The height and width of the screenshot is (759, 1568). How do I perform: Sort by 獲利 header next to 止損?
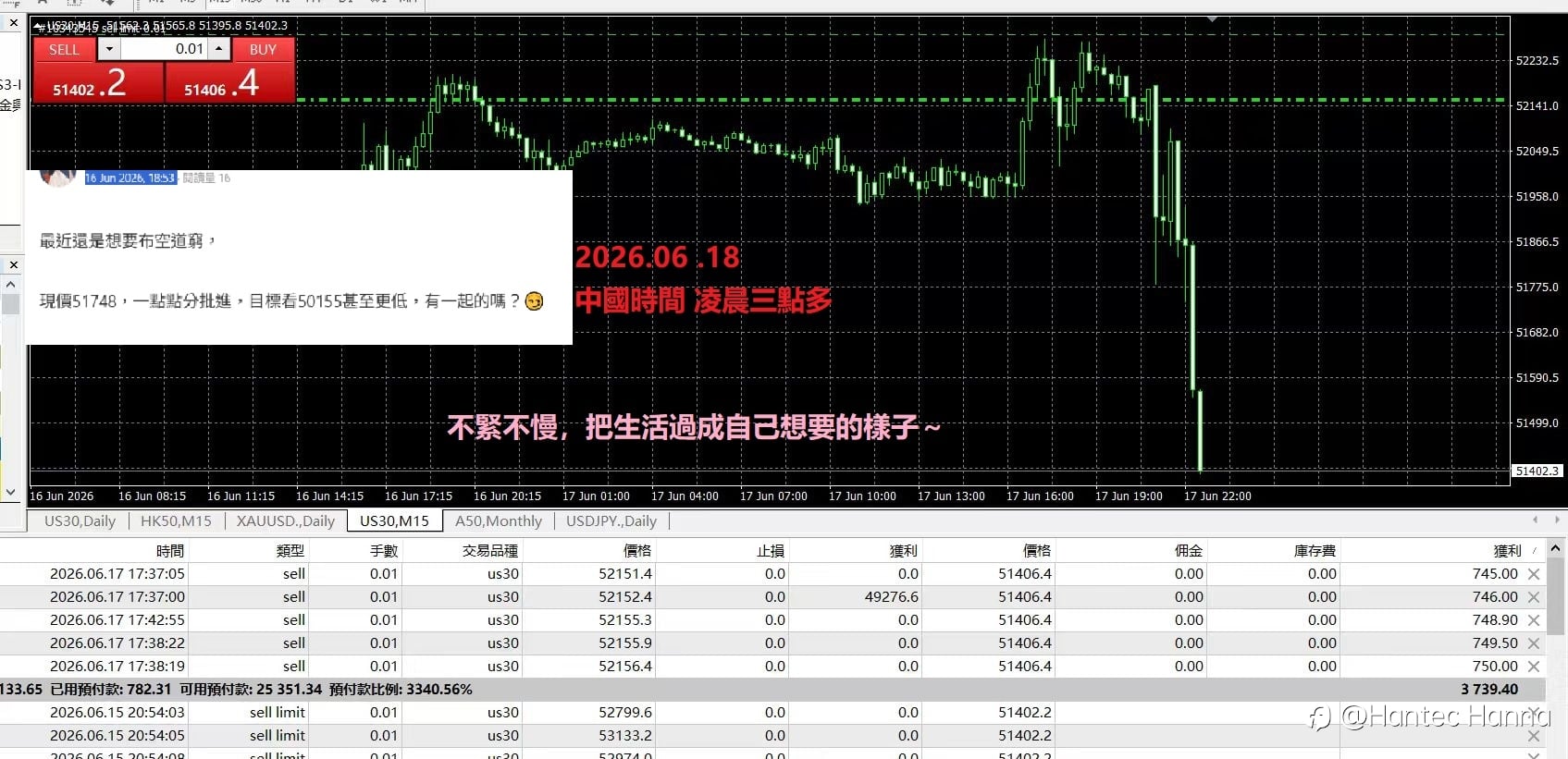pos(904,551)
